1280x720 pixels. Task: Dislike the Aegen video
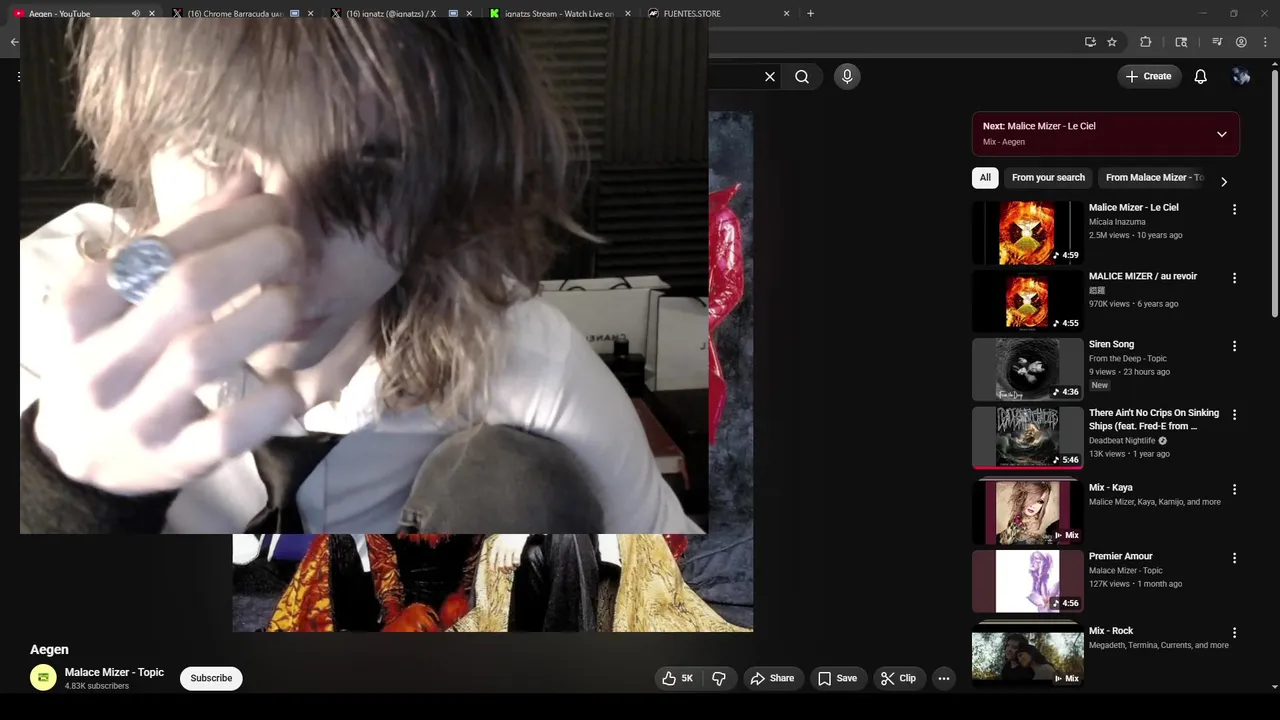[x=719, y=678]
